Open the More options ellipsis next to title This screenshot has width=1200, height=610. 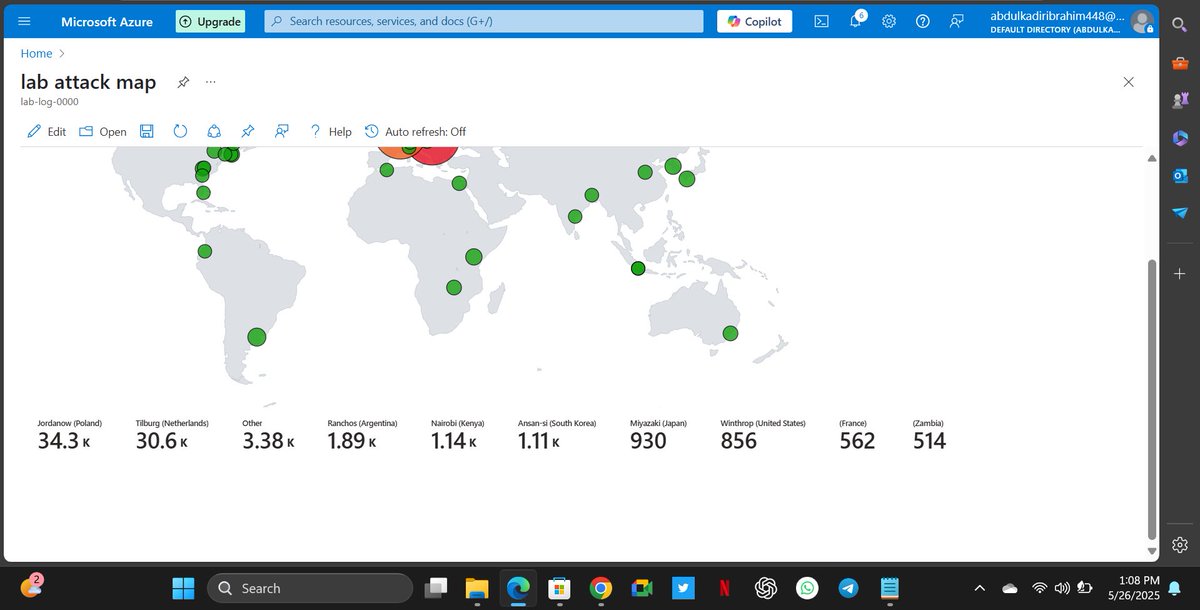point(210,82)
